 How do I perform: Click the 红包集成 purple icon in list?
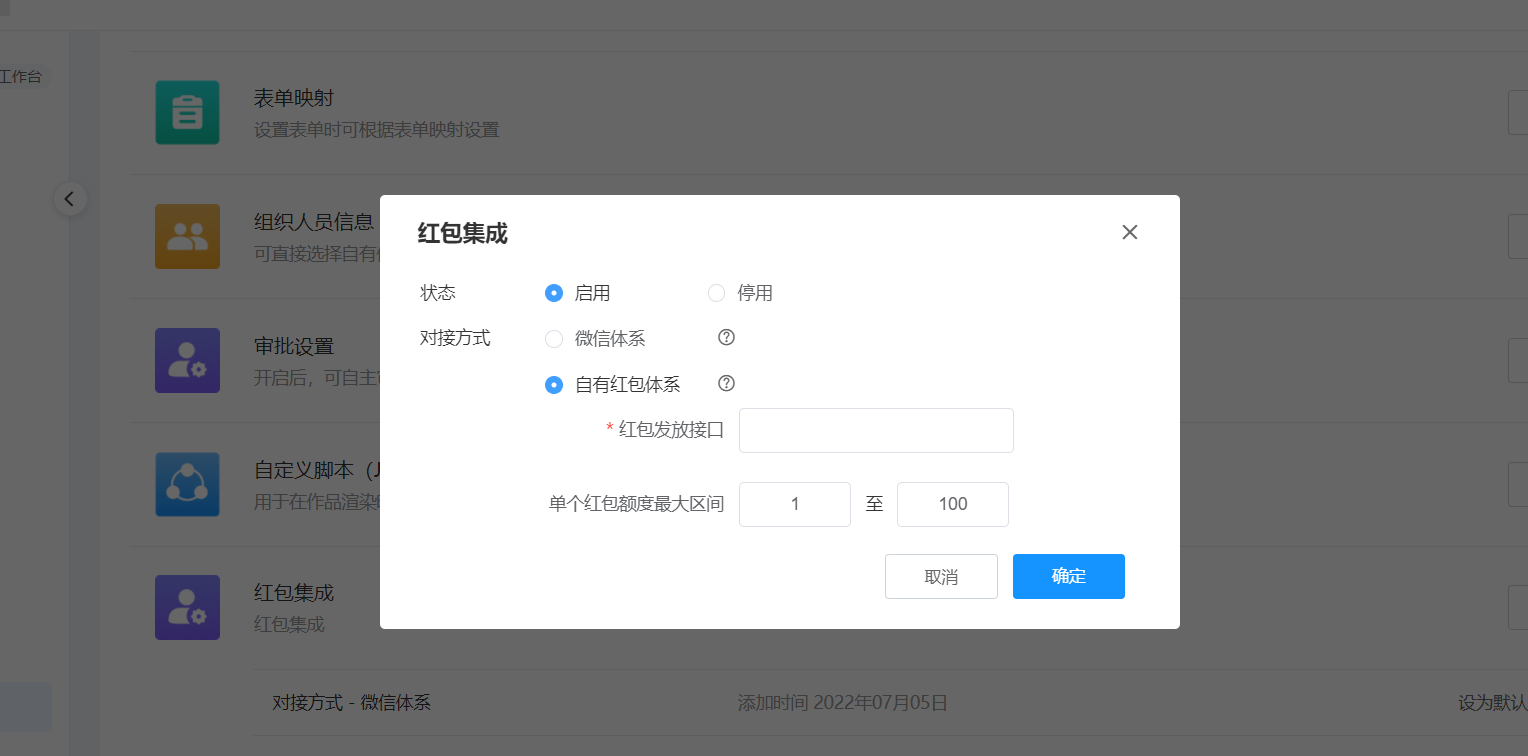point(187,607)
